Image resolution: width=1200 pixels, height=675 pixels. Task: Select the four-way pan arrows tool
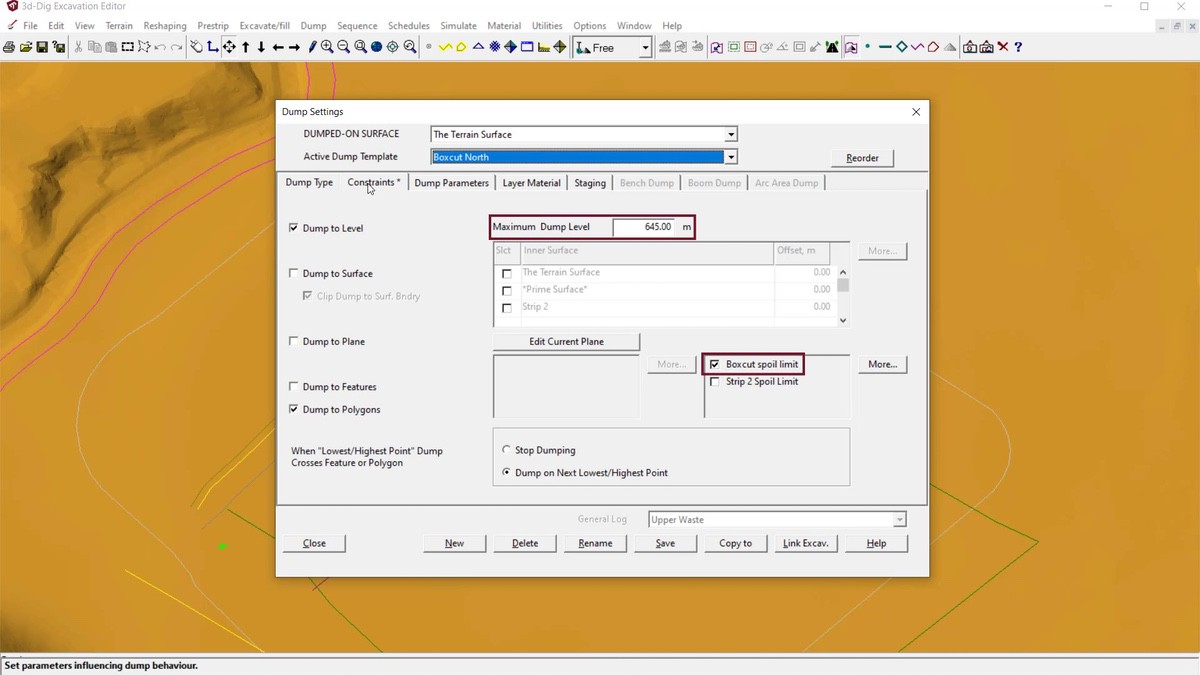(x=229, y=47)
